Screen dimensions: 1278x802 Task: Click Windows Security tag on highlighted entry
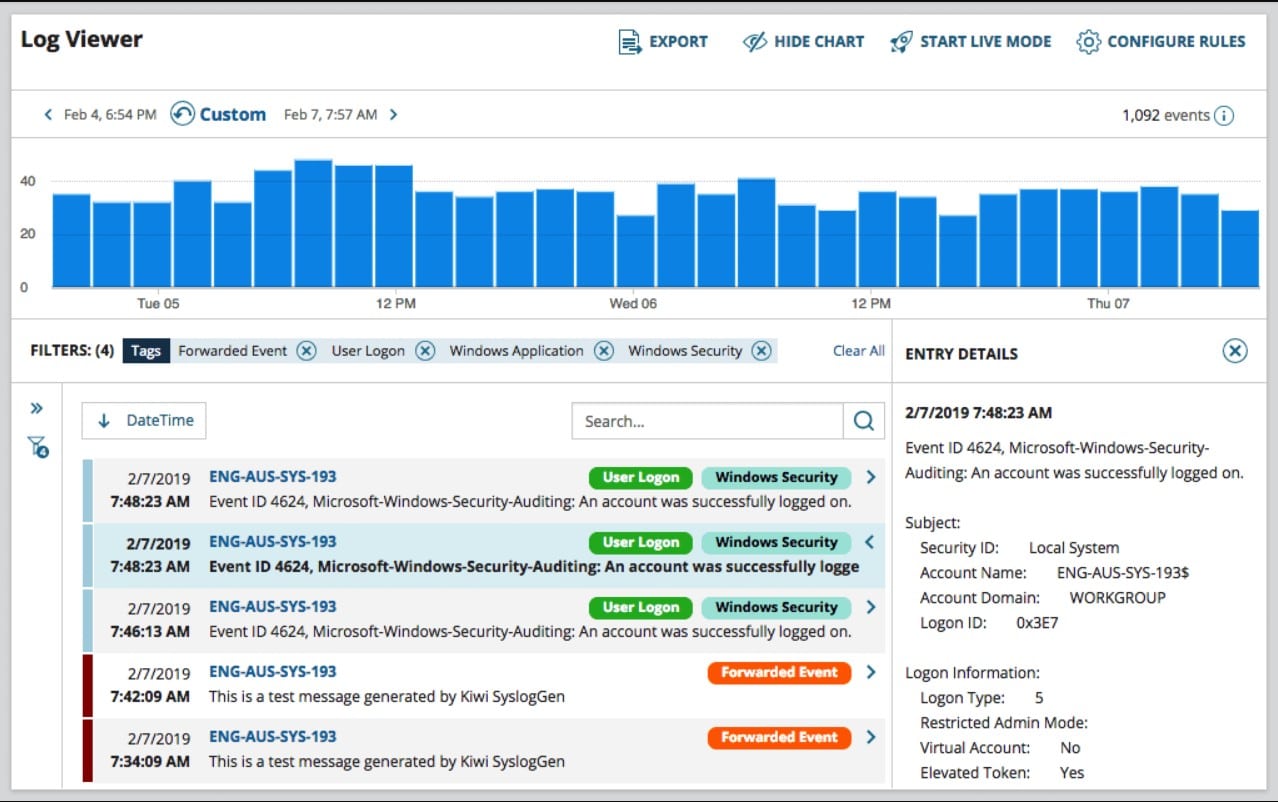point(776,542)
